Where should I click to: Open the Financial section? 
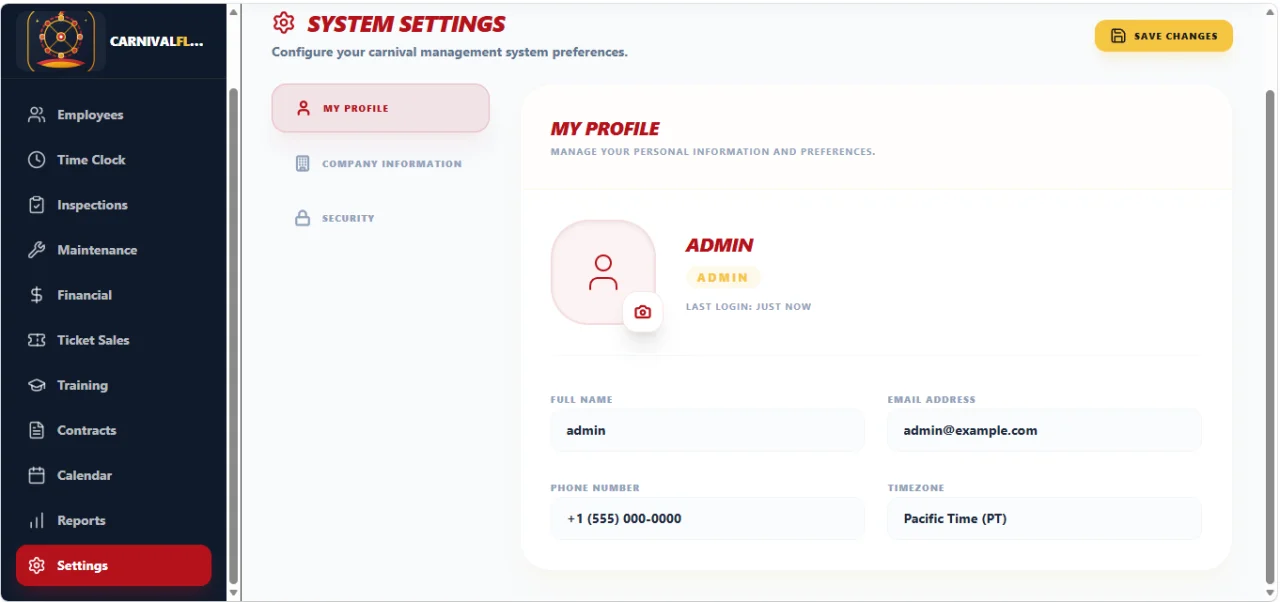(114, 295)
